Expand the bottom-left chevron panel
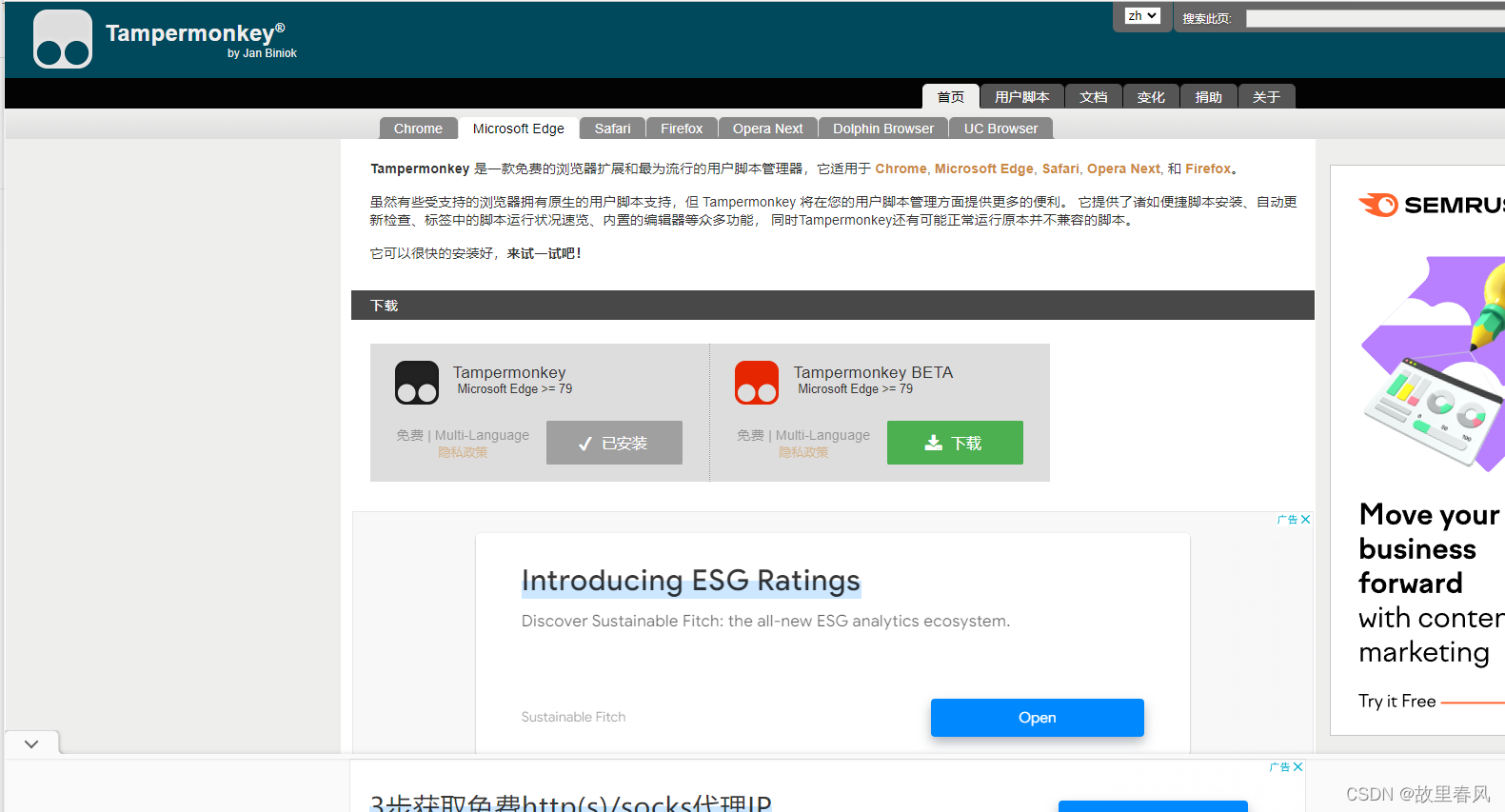 tap(31, 744)
